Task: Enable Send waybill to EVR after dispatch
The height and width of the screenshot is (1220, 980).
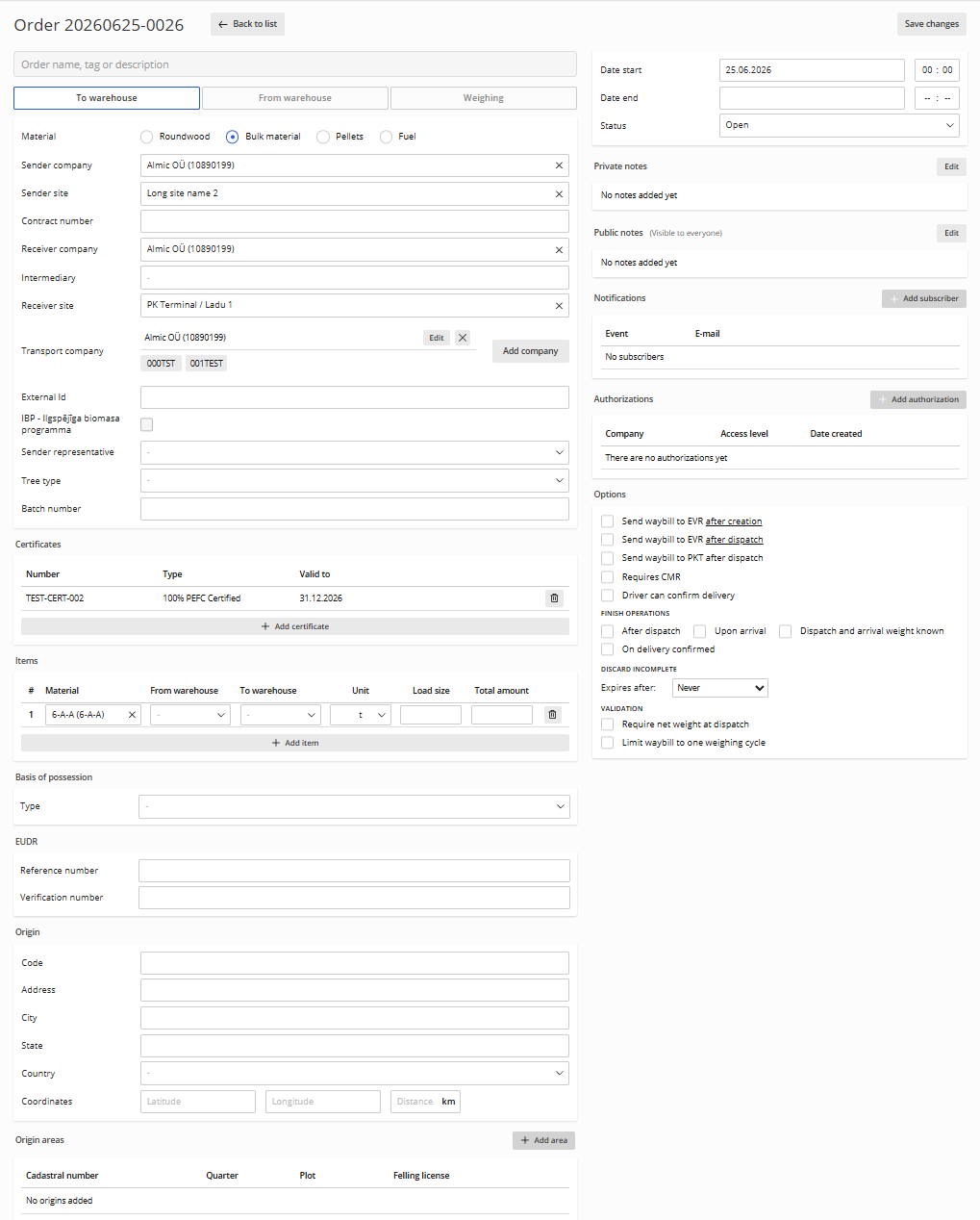Action: click(x=607, y=540)
